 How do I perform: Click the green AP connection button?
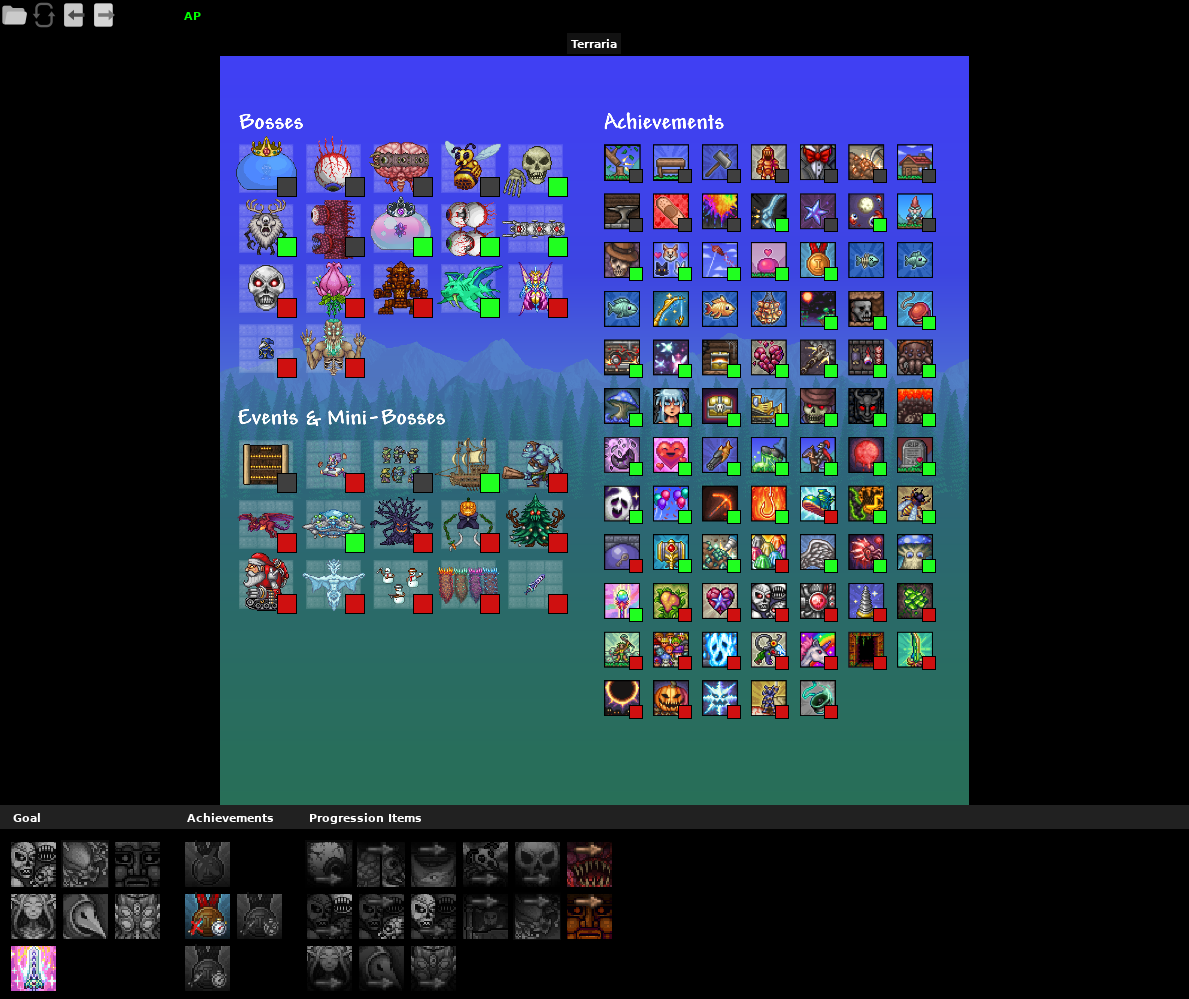193,16
